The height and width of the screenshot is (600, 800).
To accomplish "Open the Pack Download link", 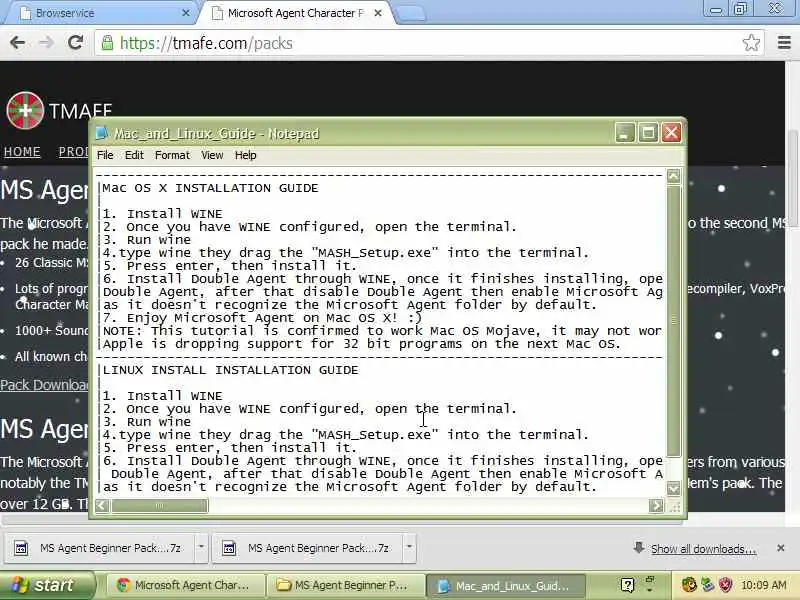I will tap(44, 385).
